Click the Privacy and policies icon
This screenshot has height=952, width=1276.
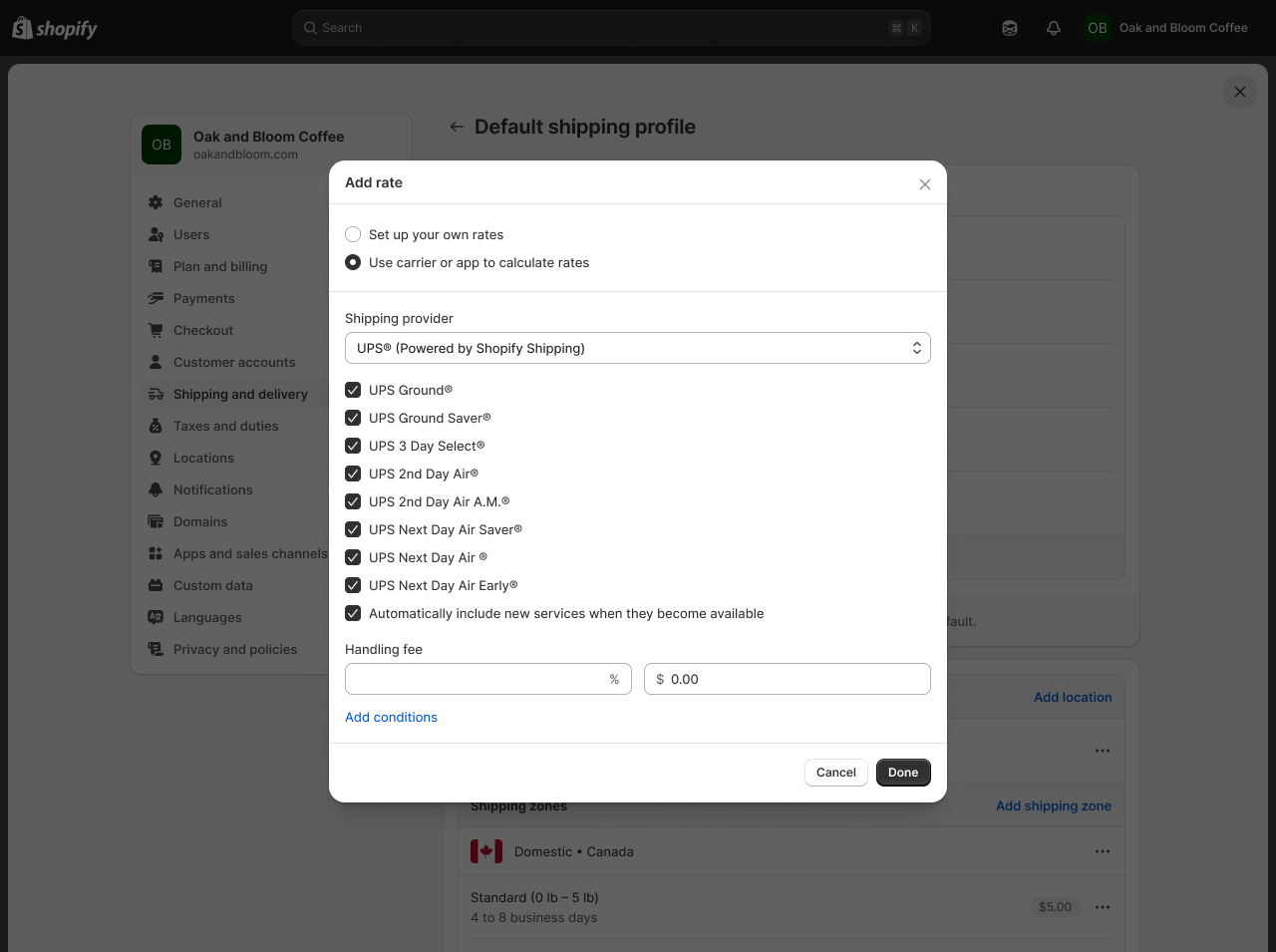tap(156, 649)
